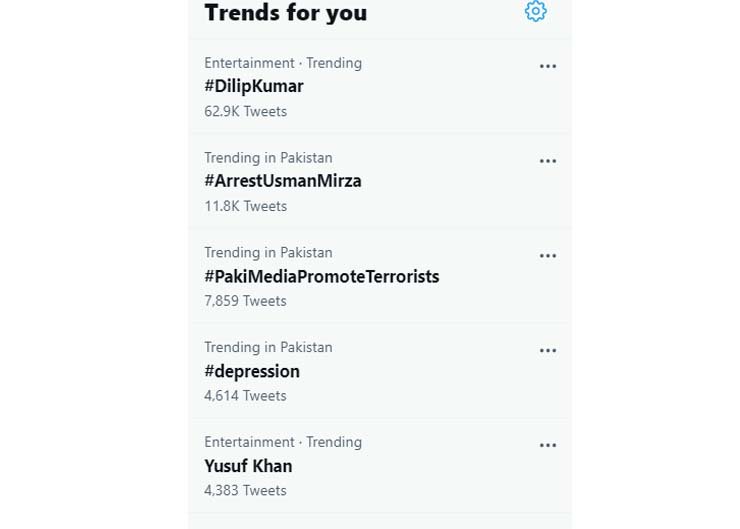Click 'Entertainment · Trending' label above #DilipKumar
The width and height of the screenshot is (740, 529).
283,63
